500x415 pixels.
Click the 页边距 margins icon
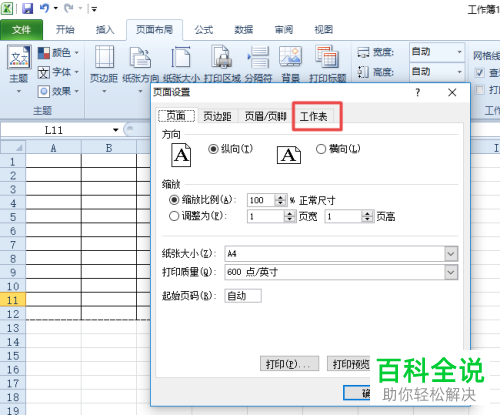coord(104,57)
